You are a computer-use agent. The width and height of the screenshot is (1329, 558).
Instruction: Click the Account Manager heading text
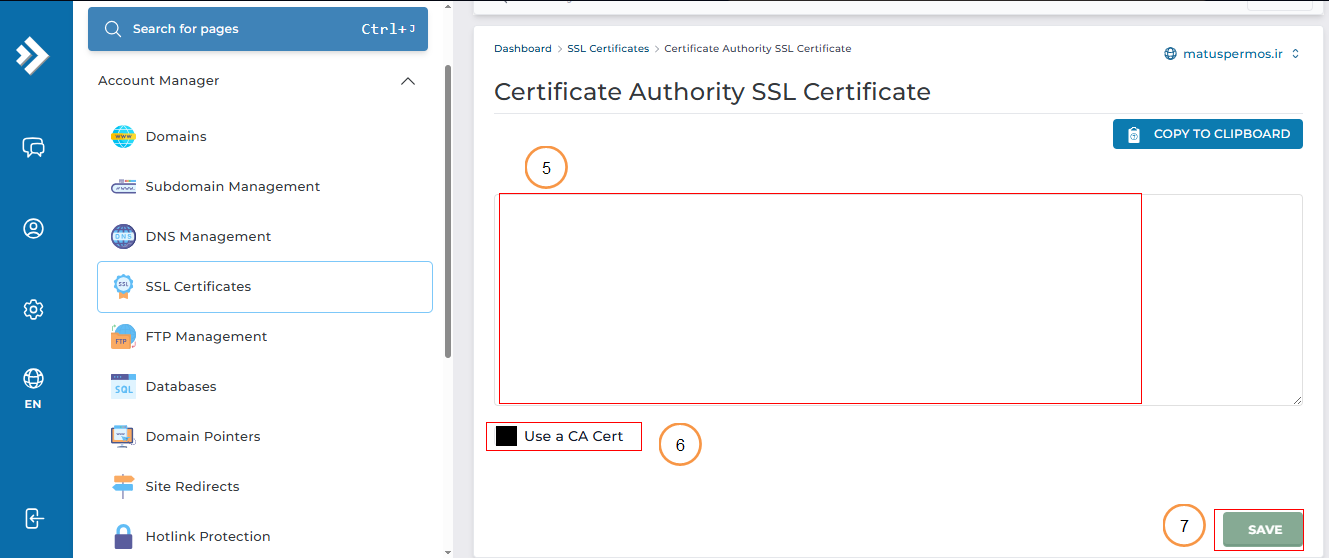pyautogui.click(x=158, y=81)
